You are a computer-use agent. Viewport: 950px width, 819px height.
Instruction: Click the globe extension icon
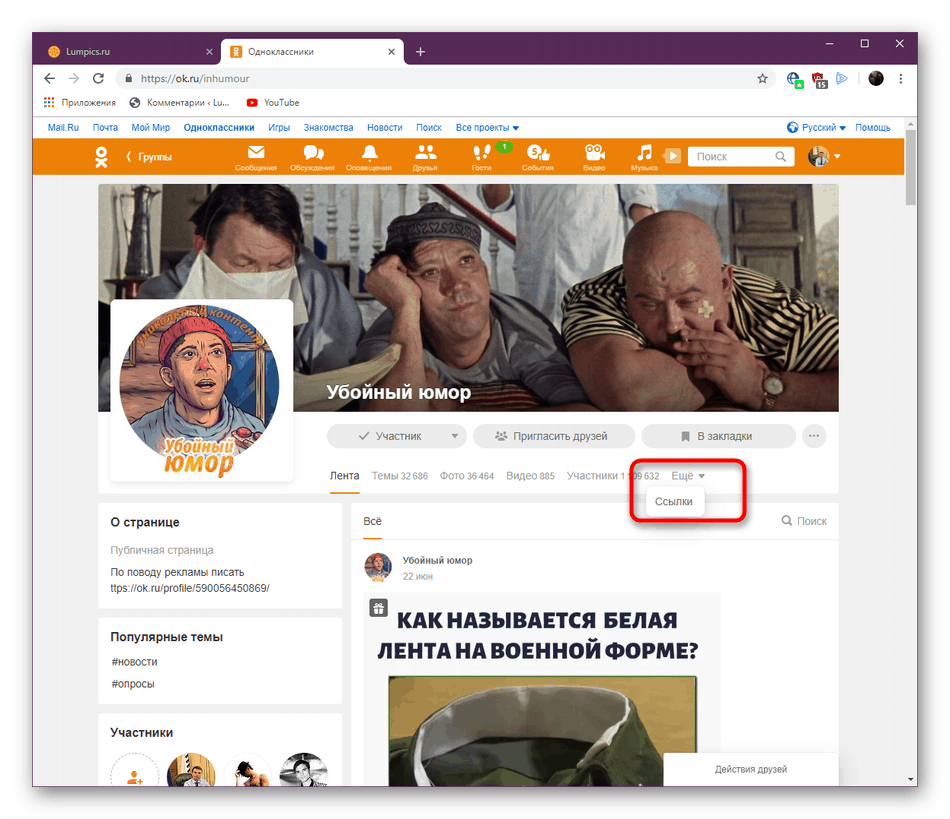(x=794, y=79)
